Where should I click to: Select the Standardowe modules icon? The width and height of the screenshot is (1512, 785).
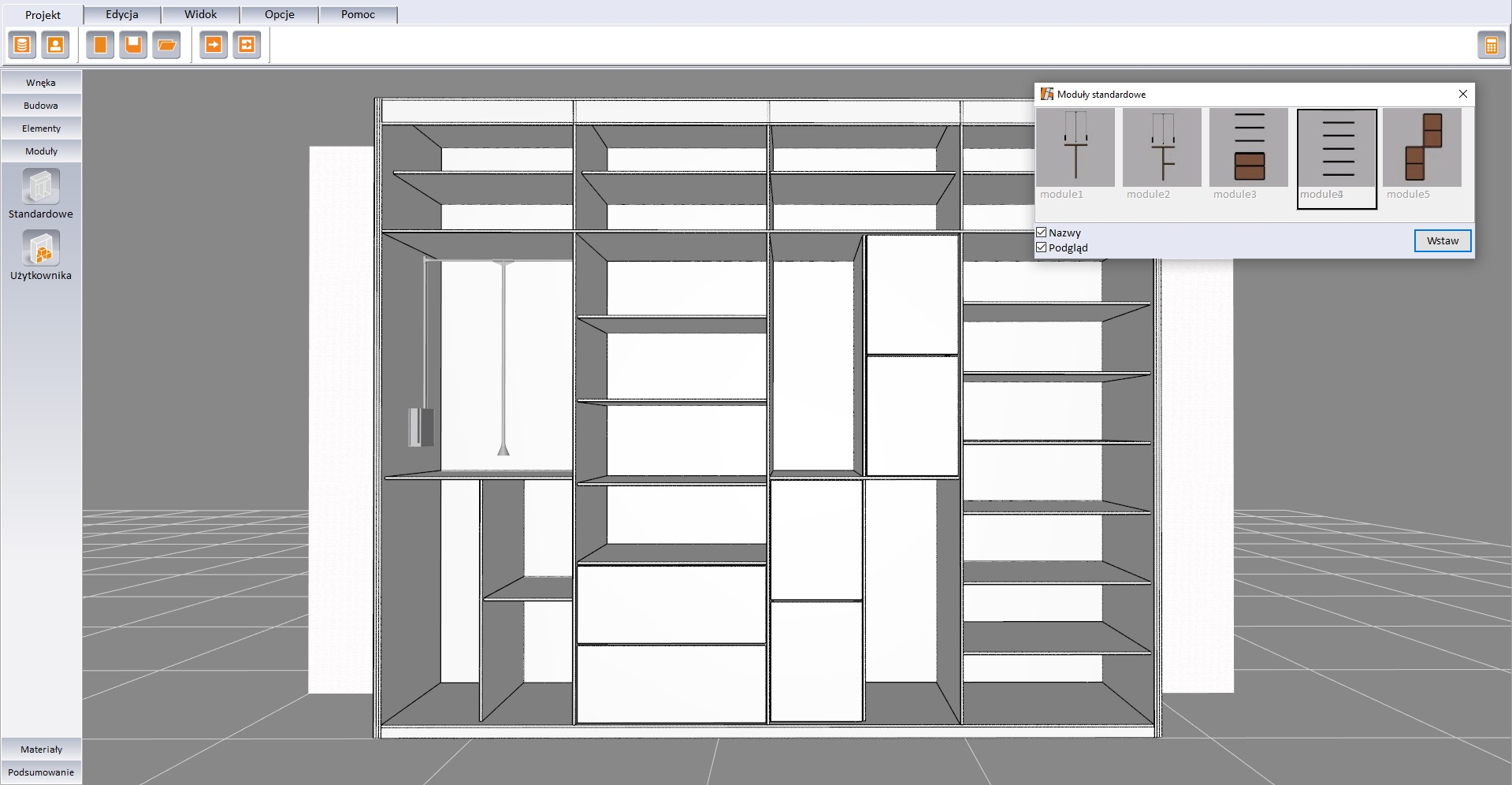coord(41,187)
